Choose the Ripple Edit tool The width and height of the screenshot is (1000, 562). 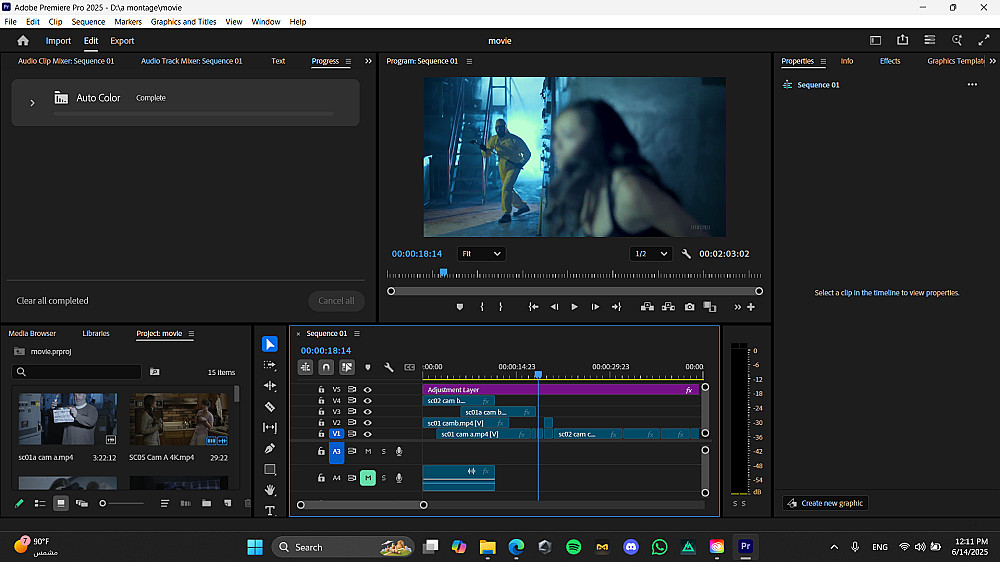point(270,386)
